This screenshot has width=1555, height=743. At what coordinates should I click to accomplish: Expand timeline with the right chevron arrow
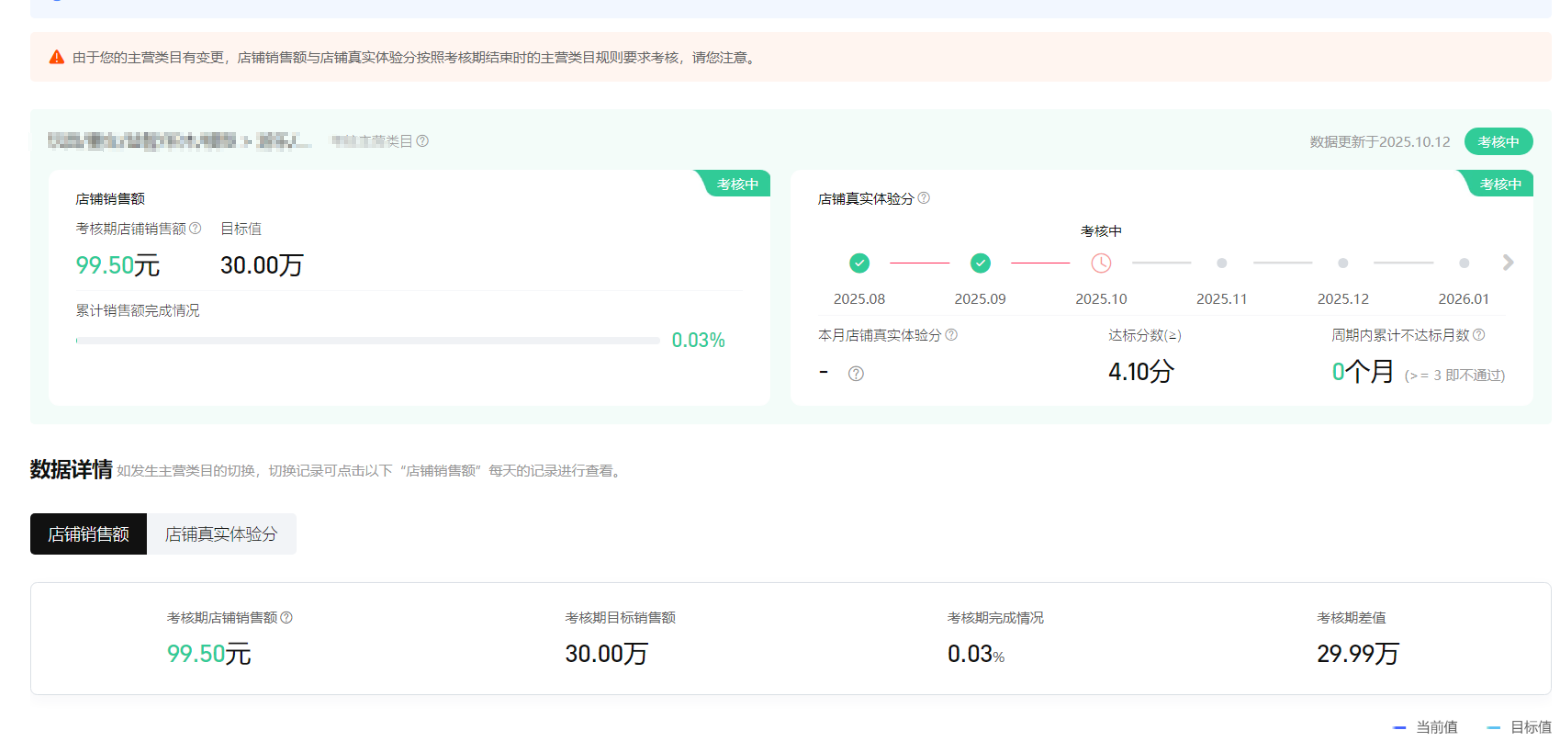pos(1508,263)
